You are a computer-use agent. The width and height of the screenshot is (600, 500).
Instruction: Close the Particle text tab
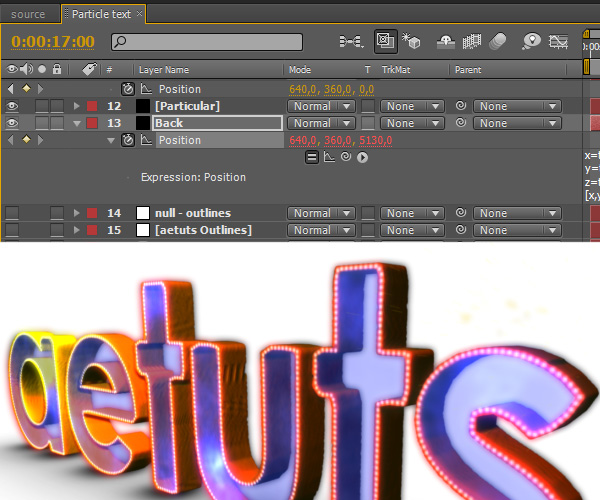140,13
